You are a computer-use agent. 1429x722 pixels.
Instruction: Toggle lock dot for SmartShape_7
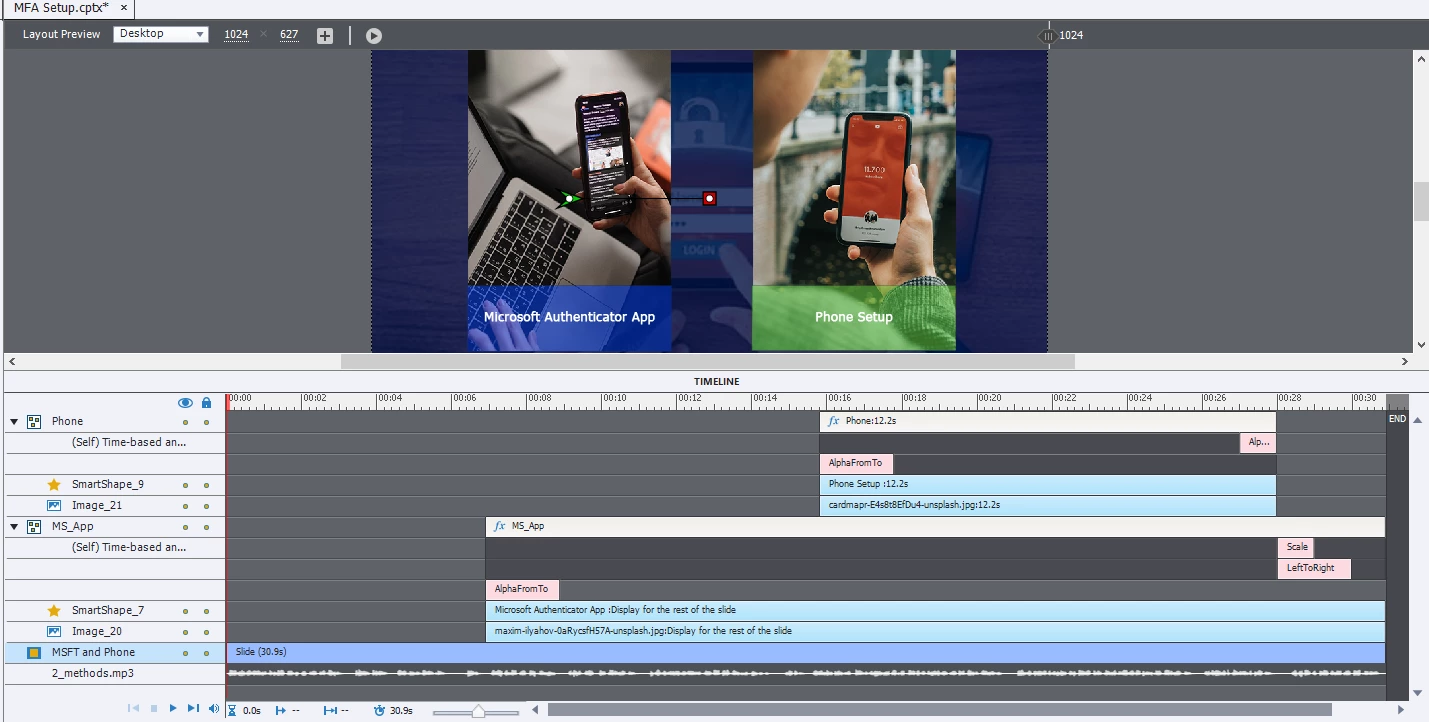(x=206, y=611)
